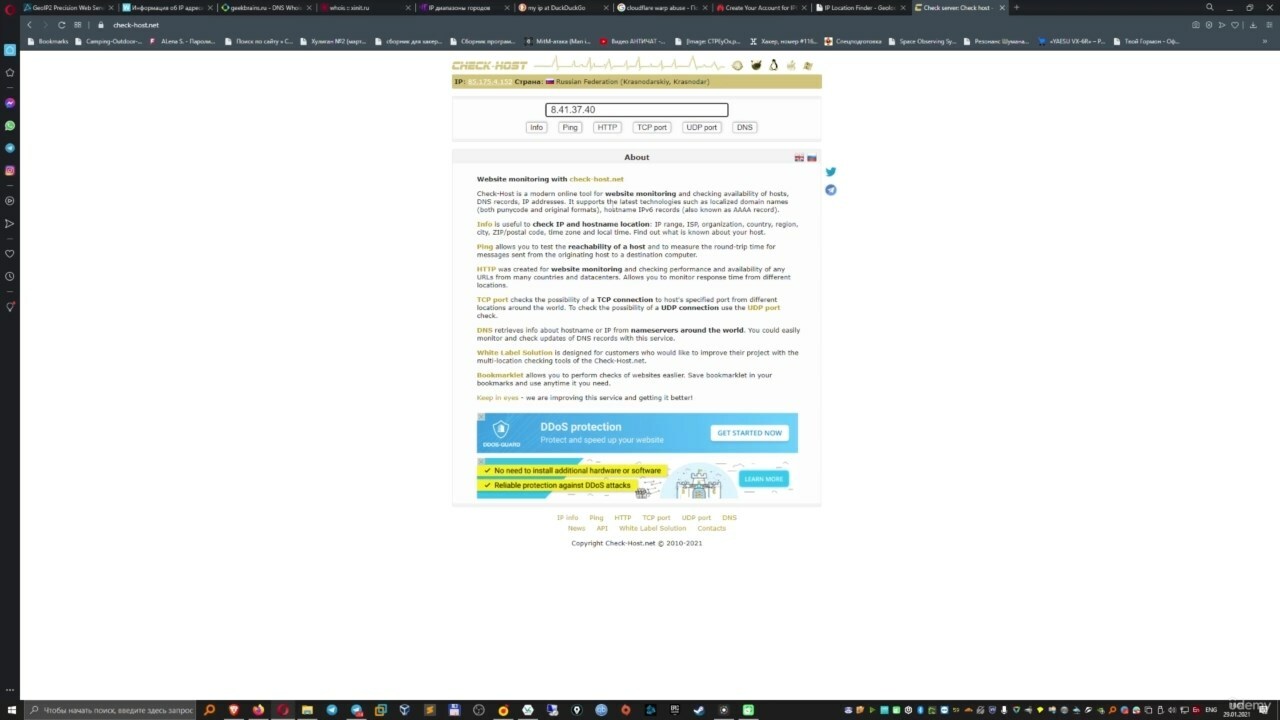Open the check-host.net link in heading

click(597, 179)
